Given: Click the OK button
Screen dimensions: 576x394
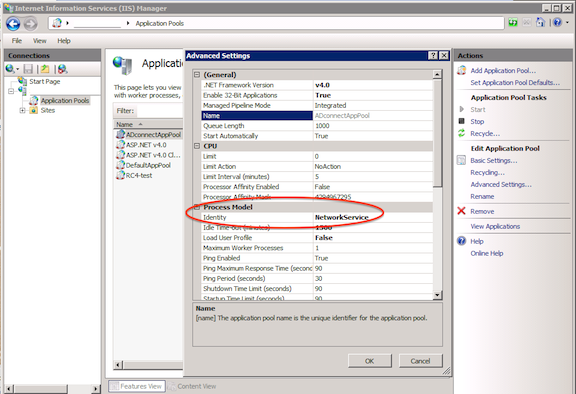Looking at the screenshot, I should click(x=370, y=361).
